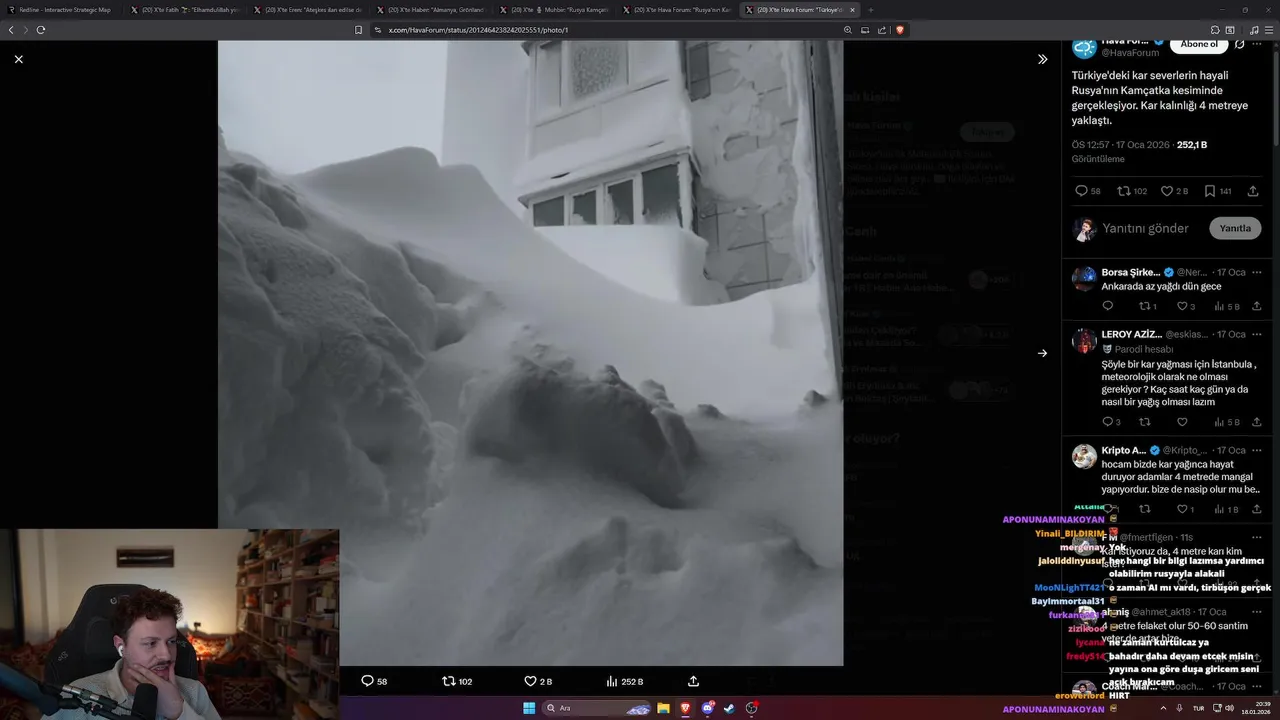Open the browser hamburger menu

(1269, 30)
